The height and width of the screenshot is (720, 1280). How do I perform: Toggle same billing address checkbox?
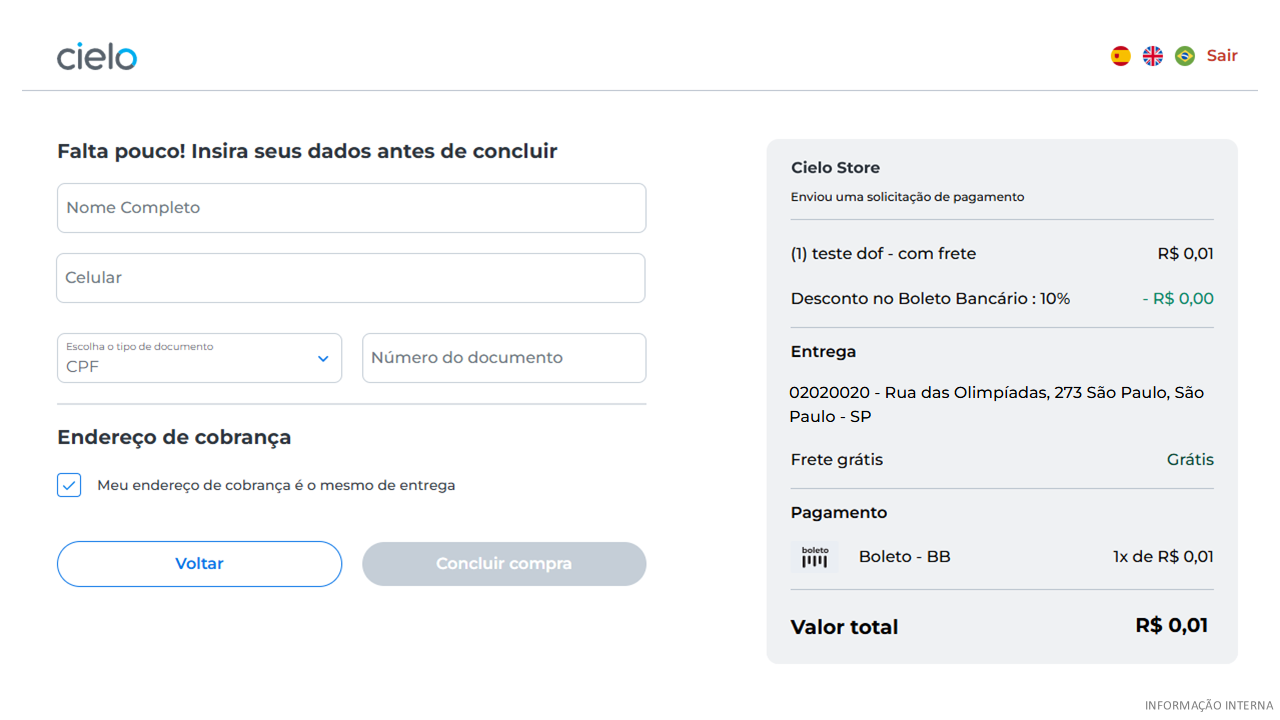[69, 485]
